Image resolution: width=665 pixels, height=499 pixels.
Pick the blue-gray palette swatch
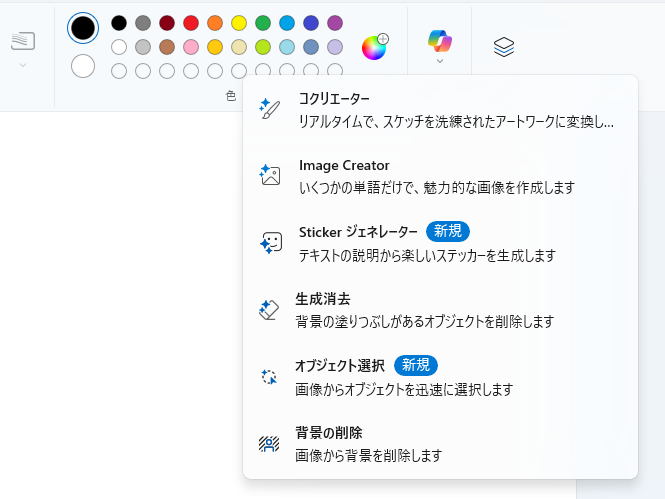click(x=311, y=47)
